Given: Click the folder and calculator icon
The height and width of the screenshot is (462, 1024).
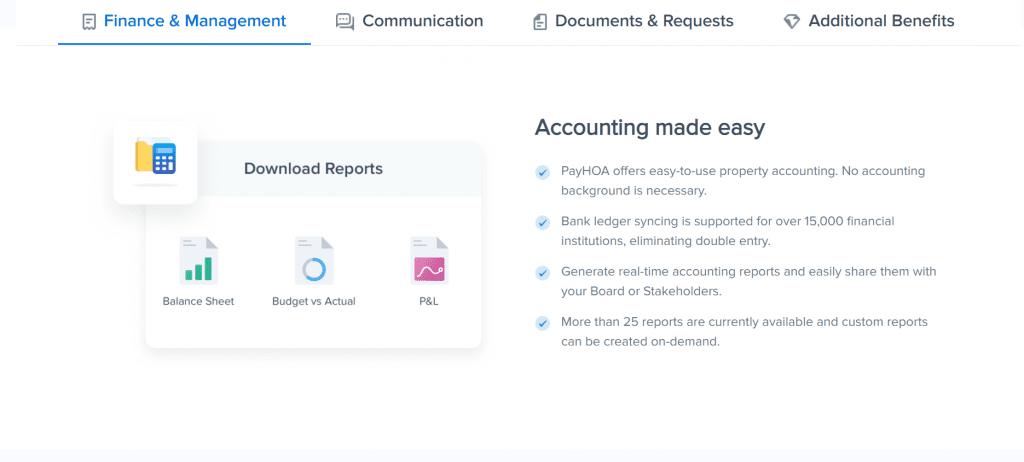Looking at the screenshot, I should [x=155, y=157].
